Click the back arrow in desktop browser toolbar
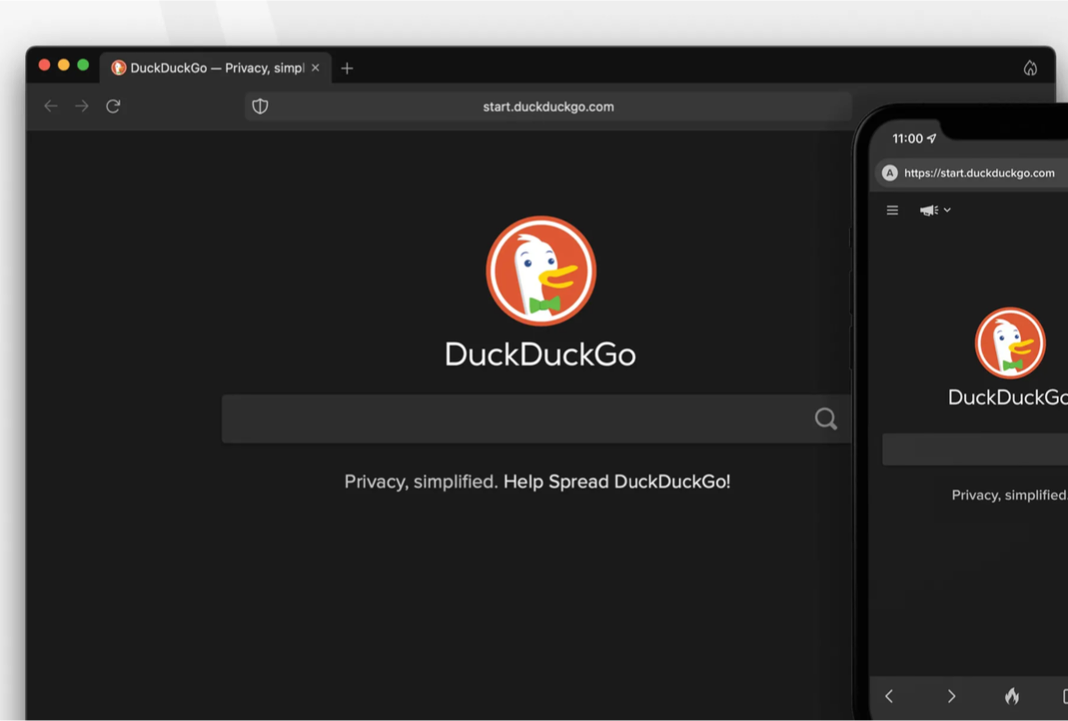 (50, 106)
